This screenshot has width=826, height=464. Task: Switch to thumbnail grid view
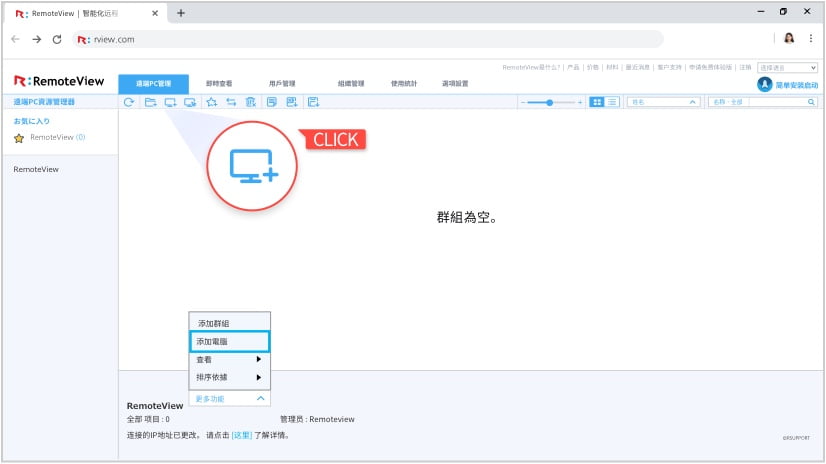596,102
